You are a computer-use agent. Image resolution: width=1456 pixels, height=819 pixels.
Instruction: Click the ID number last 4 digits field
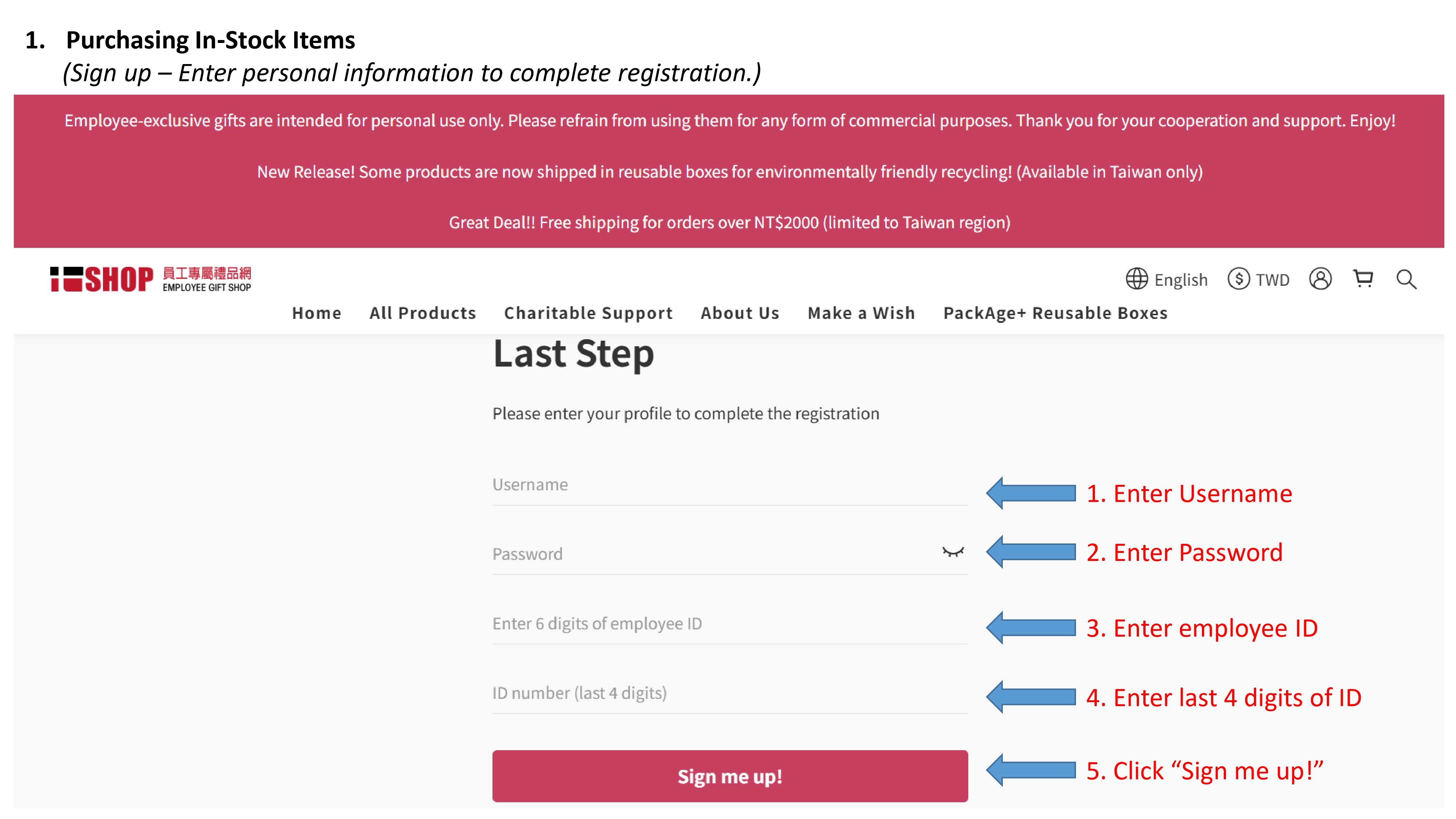pyautogui.click(x=730, y=693)
